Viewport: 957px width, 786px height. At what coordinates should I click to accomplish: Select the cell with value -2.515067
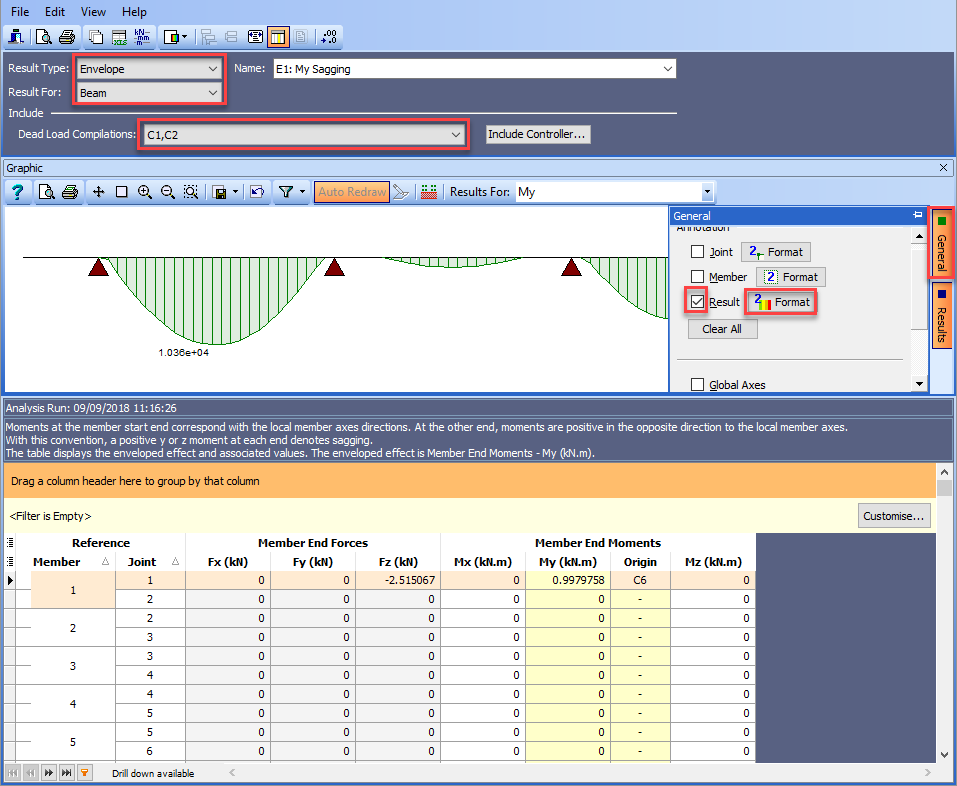398,580
